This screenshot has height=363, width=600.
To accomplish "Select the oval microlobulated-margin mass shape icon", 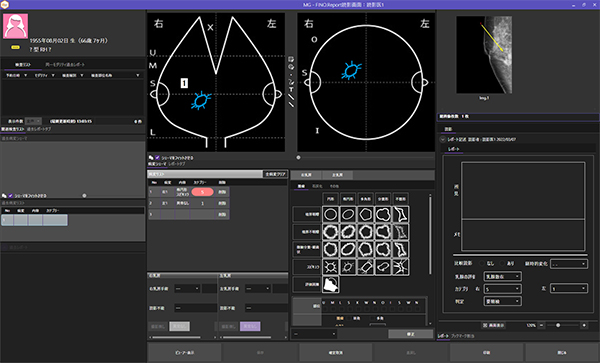I will click(348, 249).
